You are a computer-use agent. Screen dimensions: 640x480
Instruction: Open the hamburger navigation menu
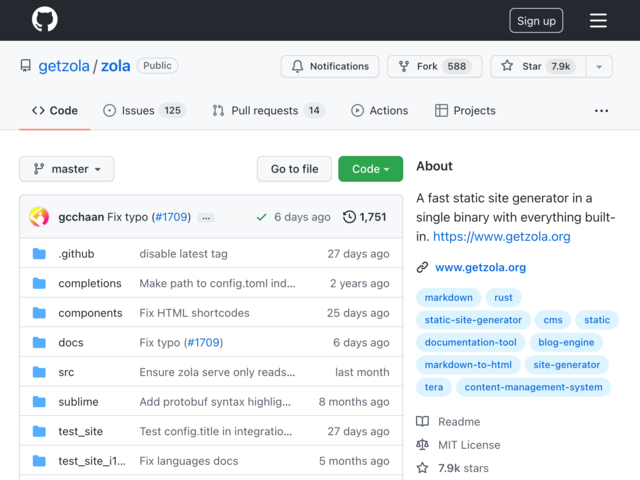(598, 20)
